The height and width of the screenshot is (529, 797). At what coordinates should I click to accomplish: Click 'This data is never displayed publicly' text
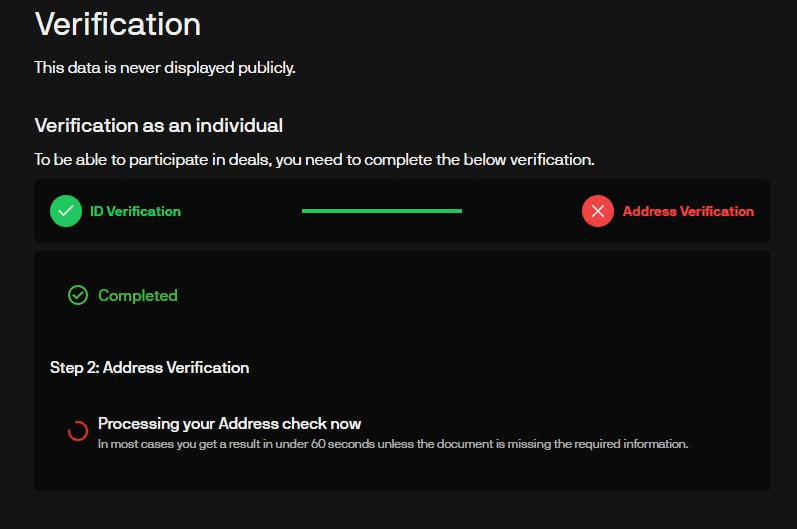click(165, 68)
